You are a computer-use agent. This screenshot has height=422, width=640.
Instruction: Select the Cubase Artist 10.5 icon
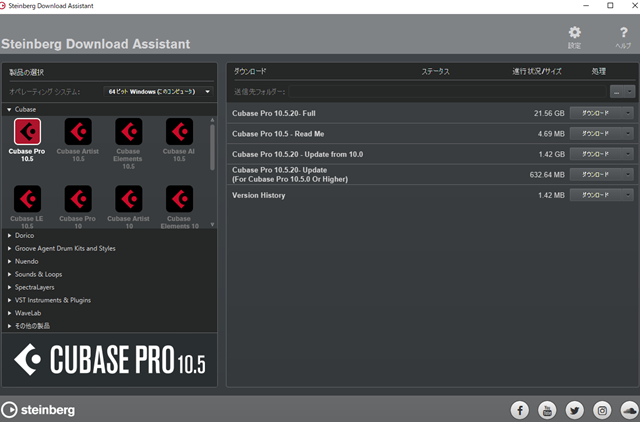[78, 131]
